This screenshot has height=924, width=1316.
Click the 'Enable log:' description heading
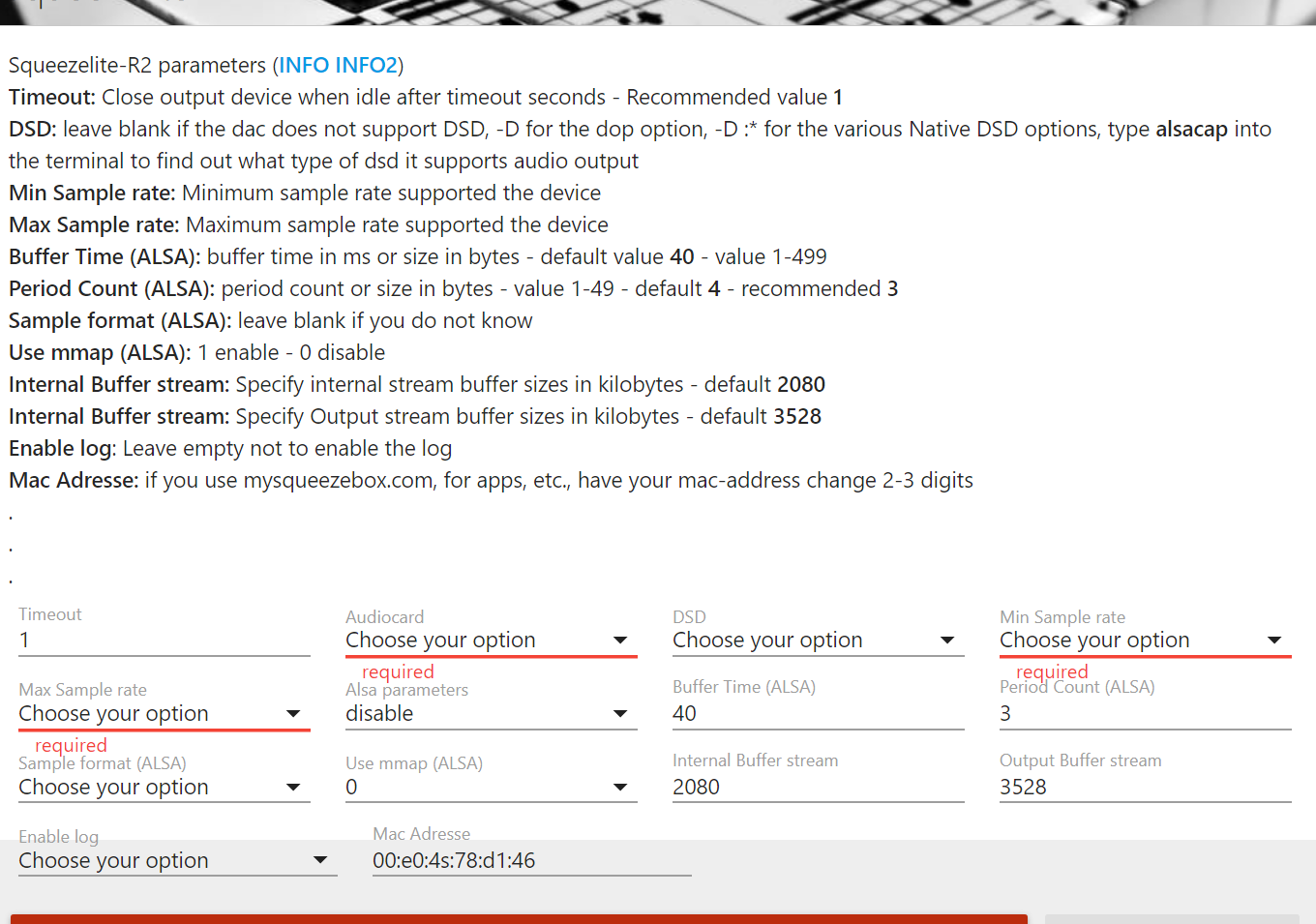[63, 448]
